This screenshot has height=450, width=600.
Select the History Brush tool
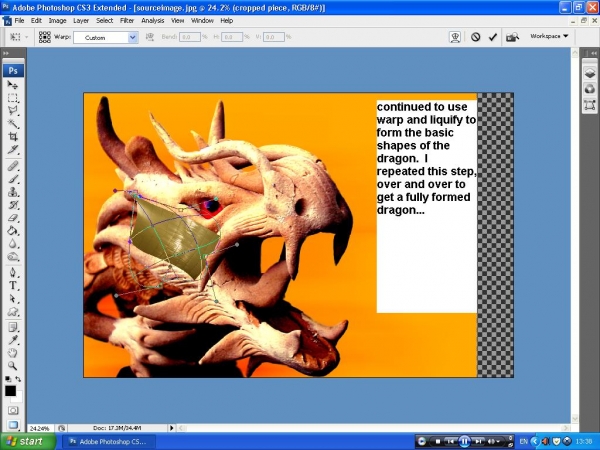click(x=13, y=205)
